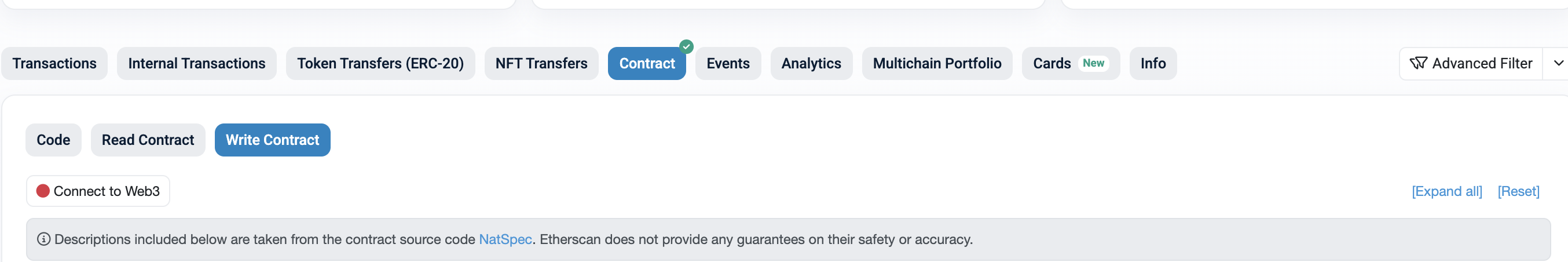Open the Transactions tab
Viewport: 1568px width, 262px height.
[54, 63]
